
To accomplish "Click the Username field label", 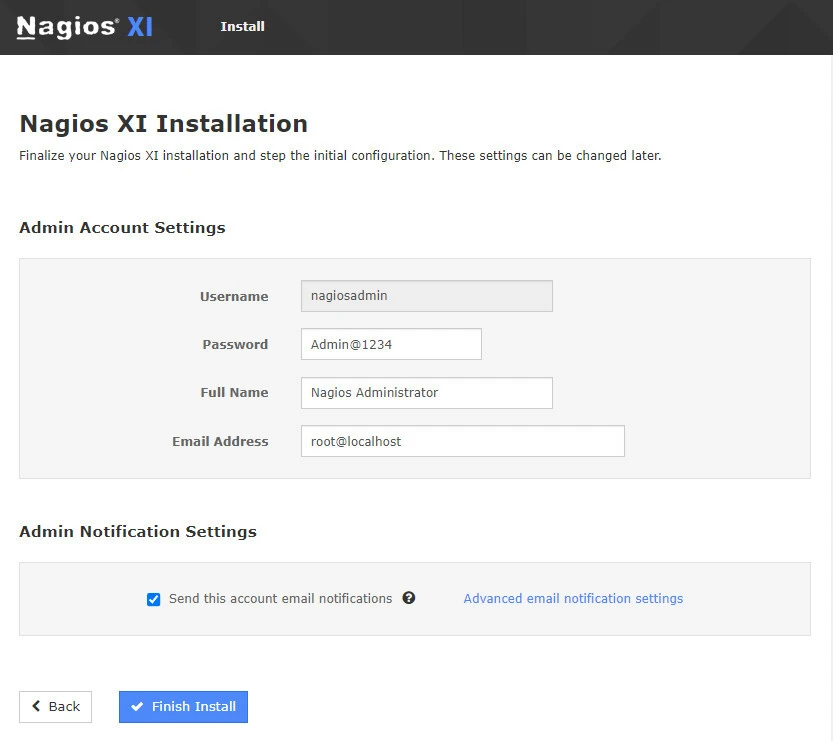I will [x=234, y=296].
